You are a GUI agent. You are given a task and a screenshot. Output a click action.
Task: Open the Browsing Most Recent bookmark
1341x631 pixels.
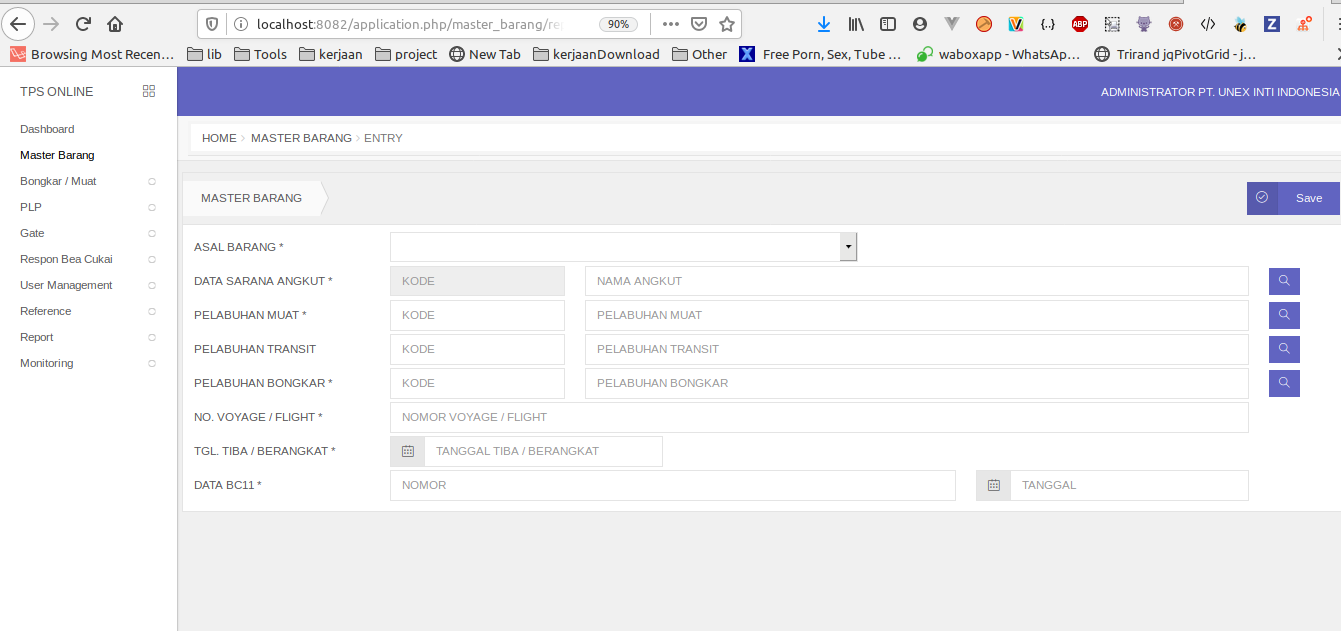(x=92, y=54)
